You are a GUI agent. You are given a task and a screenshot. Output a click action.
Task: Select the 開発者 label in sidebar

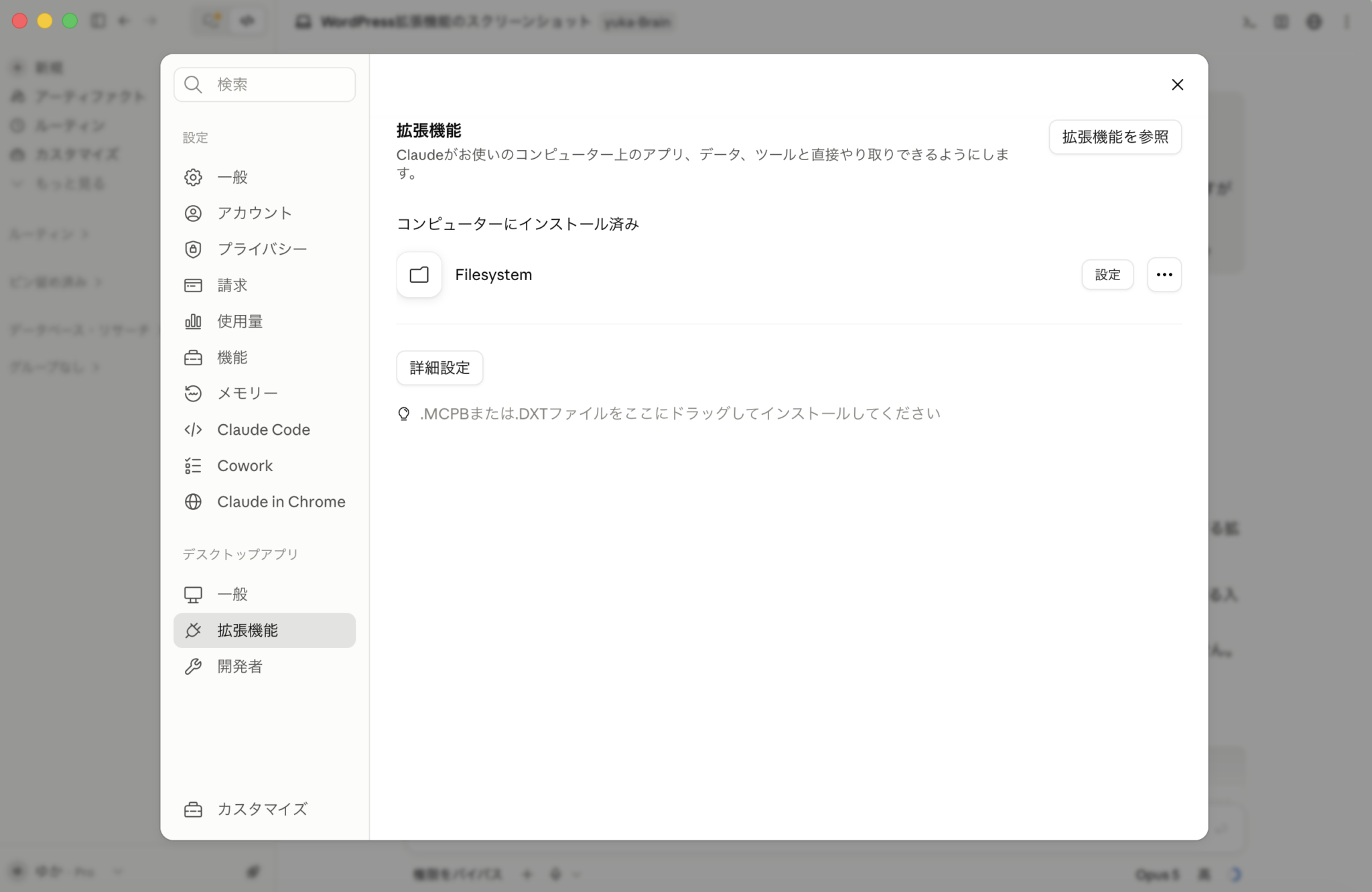tap(240, 667)
